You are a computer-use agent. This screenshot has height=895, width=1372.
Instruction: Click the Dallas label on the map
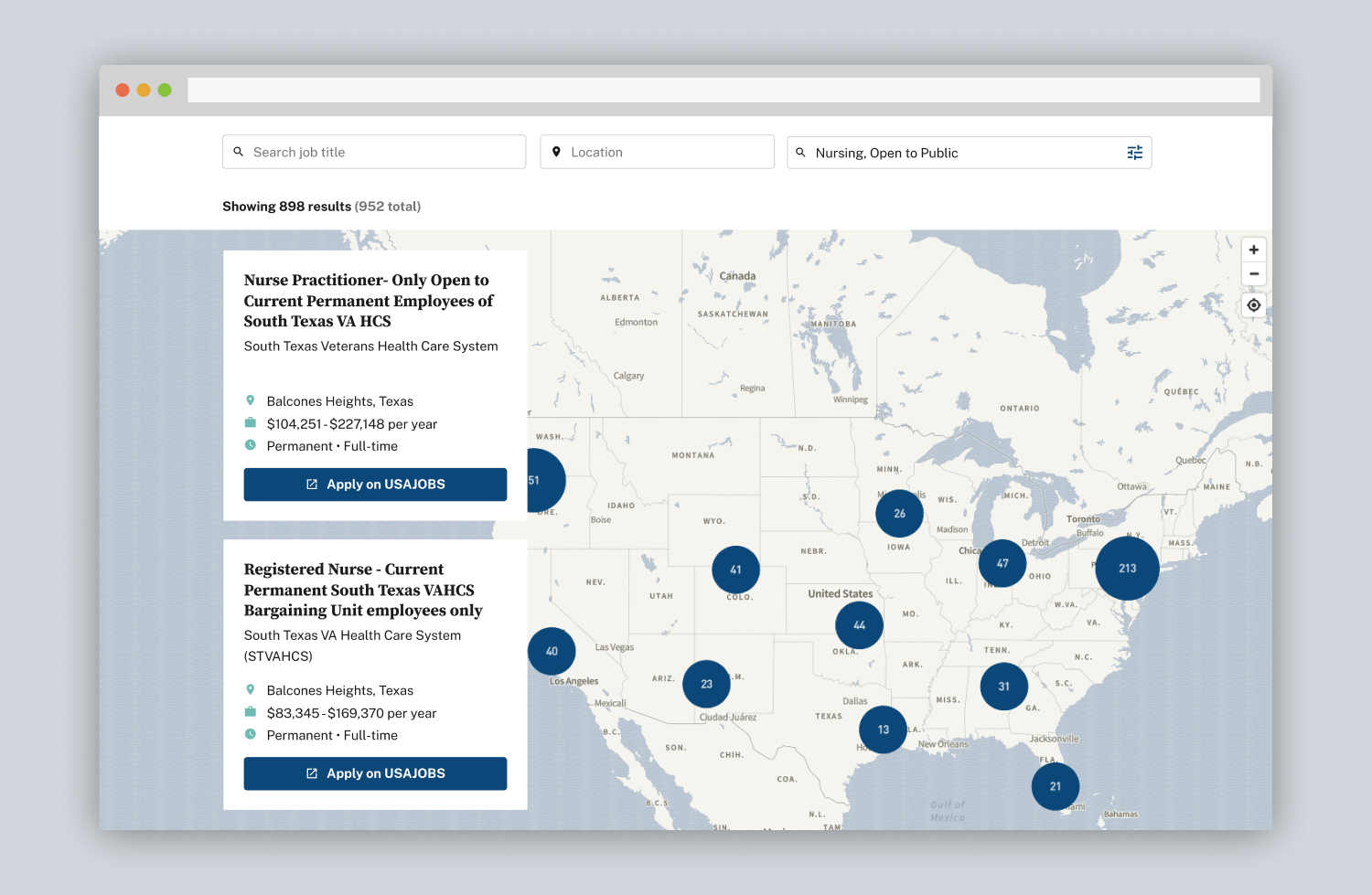(x=855, y=701)
